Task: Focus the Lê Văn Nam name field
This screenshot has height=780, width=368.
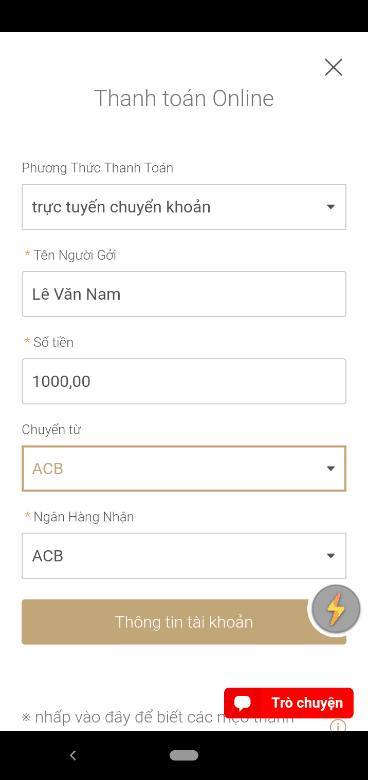Action: tap(184, 294)
